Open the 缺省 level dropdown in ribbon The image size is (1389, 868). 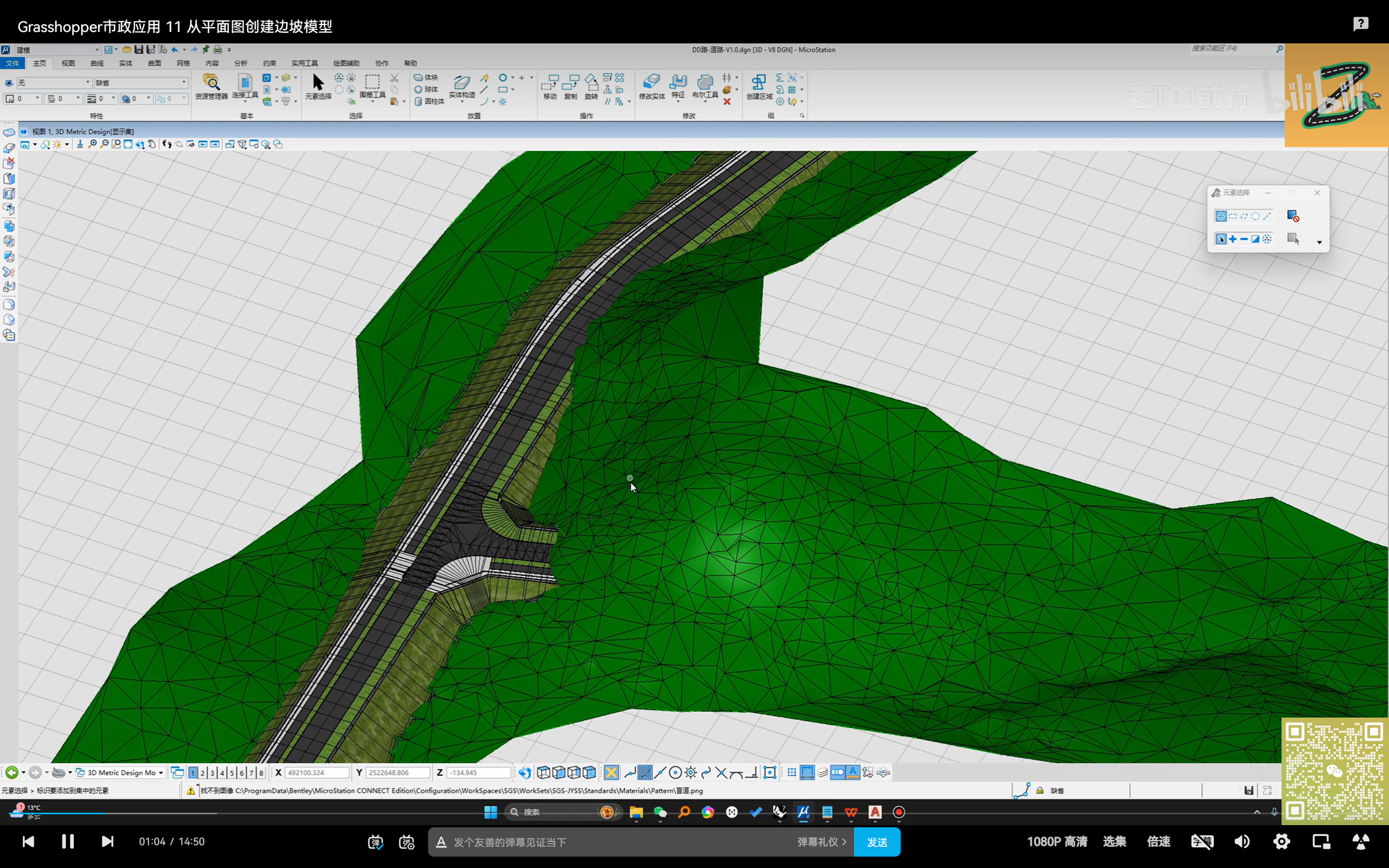184,82
